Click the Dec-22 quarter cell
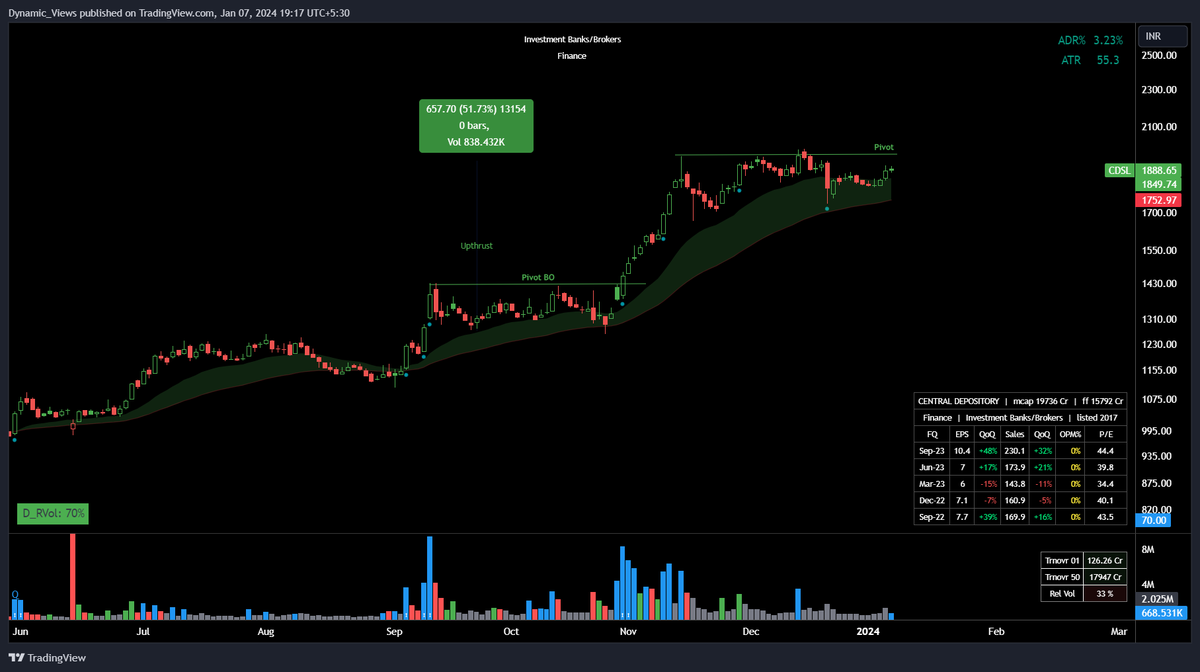Screen dimensions: 1200x672 [x=932, y=502]
